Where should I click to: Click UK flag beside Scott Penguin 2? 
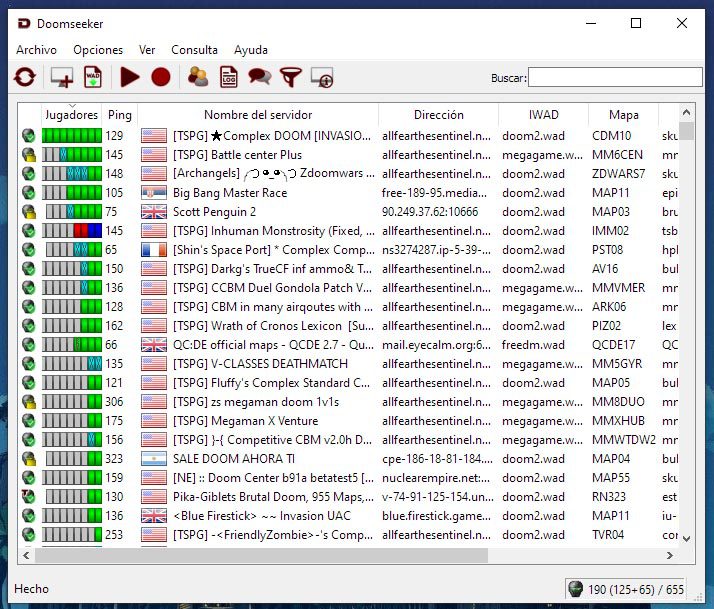[x=154, y=212]
